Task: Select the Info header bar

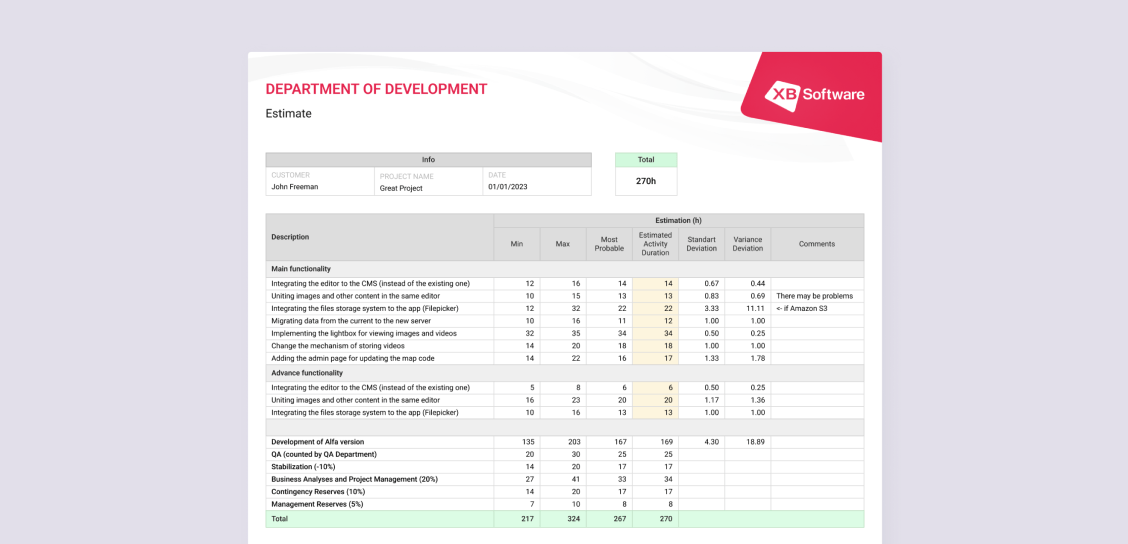Action: tap(428, 160)
